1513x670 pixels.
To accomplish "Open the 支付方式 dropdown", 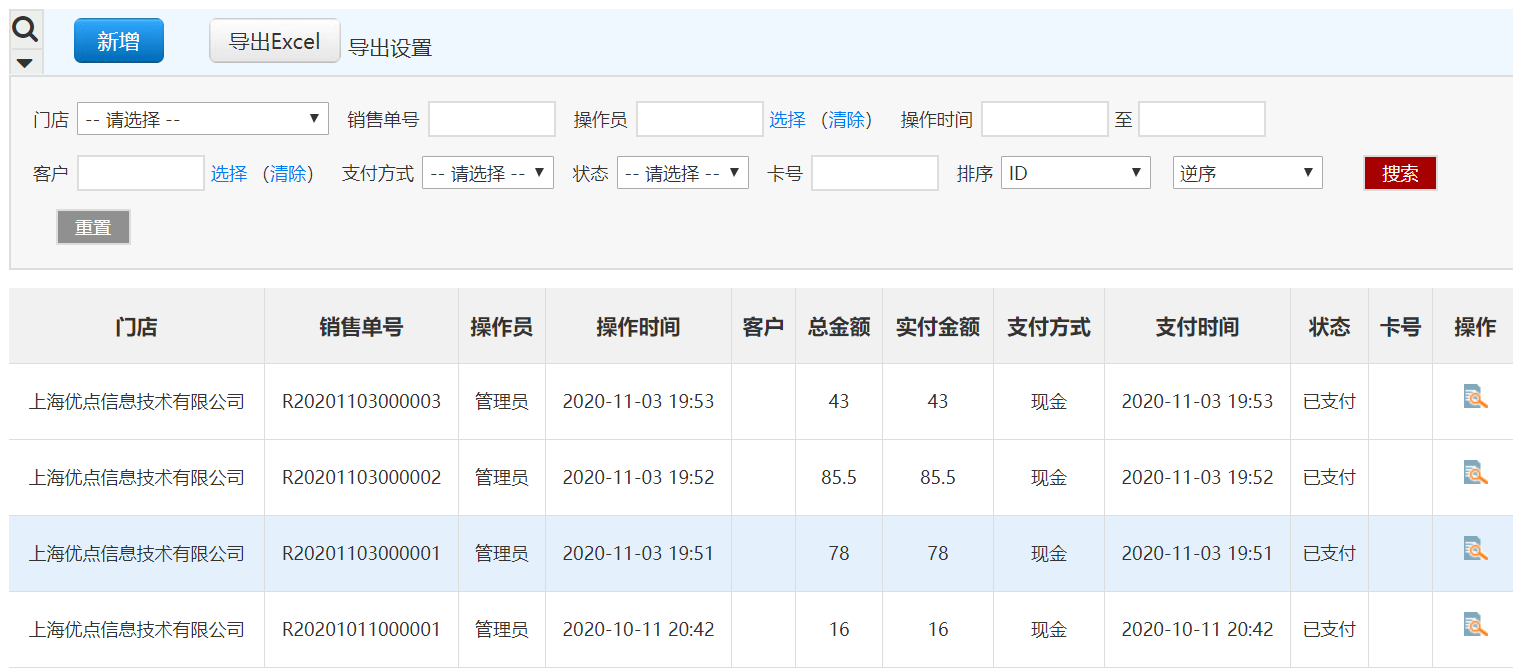I will (x=488, y=173).
